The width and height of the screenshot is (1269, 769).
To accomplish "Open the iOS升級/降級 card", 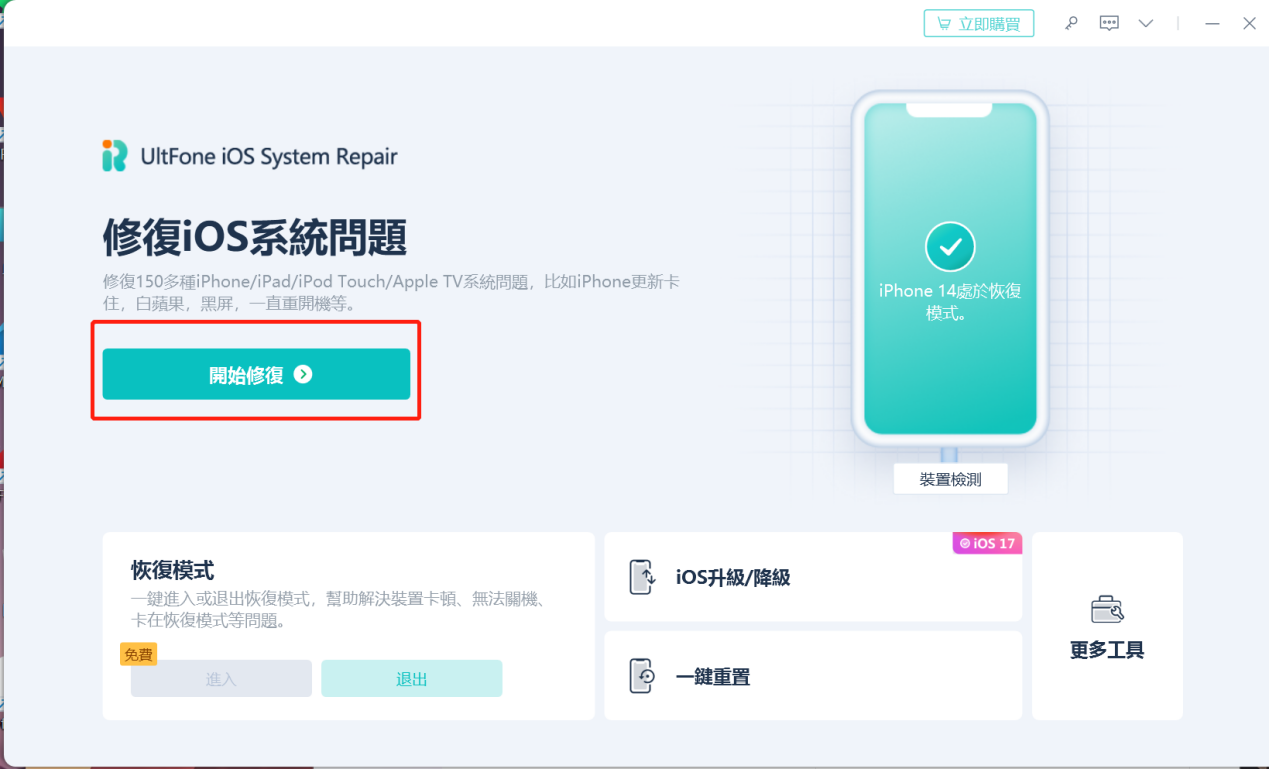I will [x=813, y=576].
